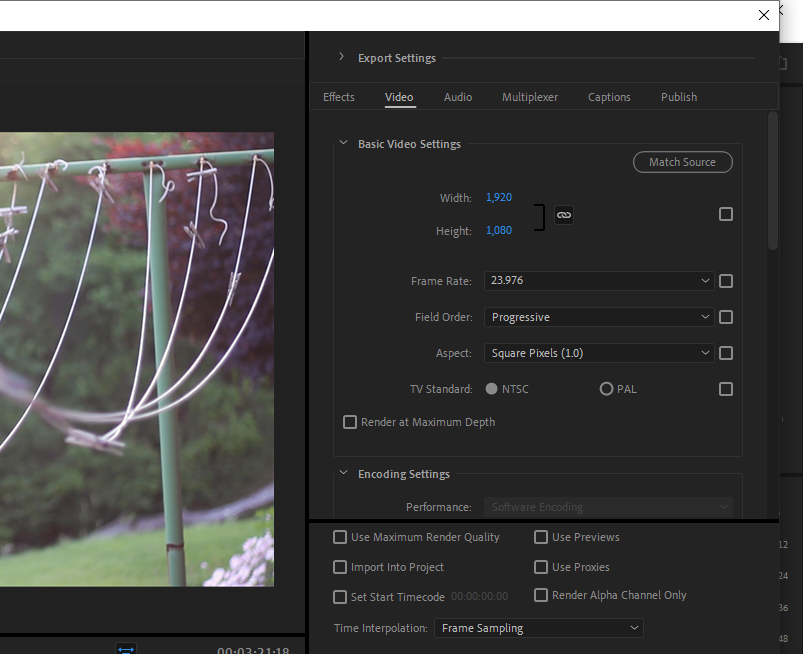Image resolution: width=803 pixels, height=654 pixels.
Task: Select the fit-to-screen zoom icon near the timecode
Action: [x=125, y=648]
